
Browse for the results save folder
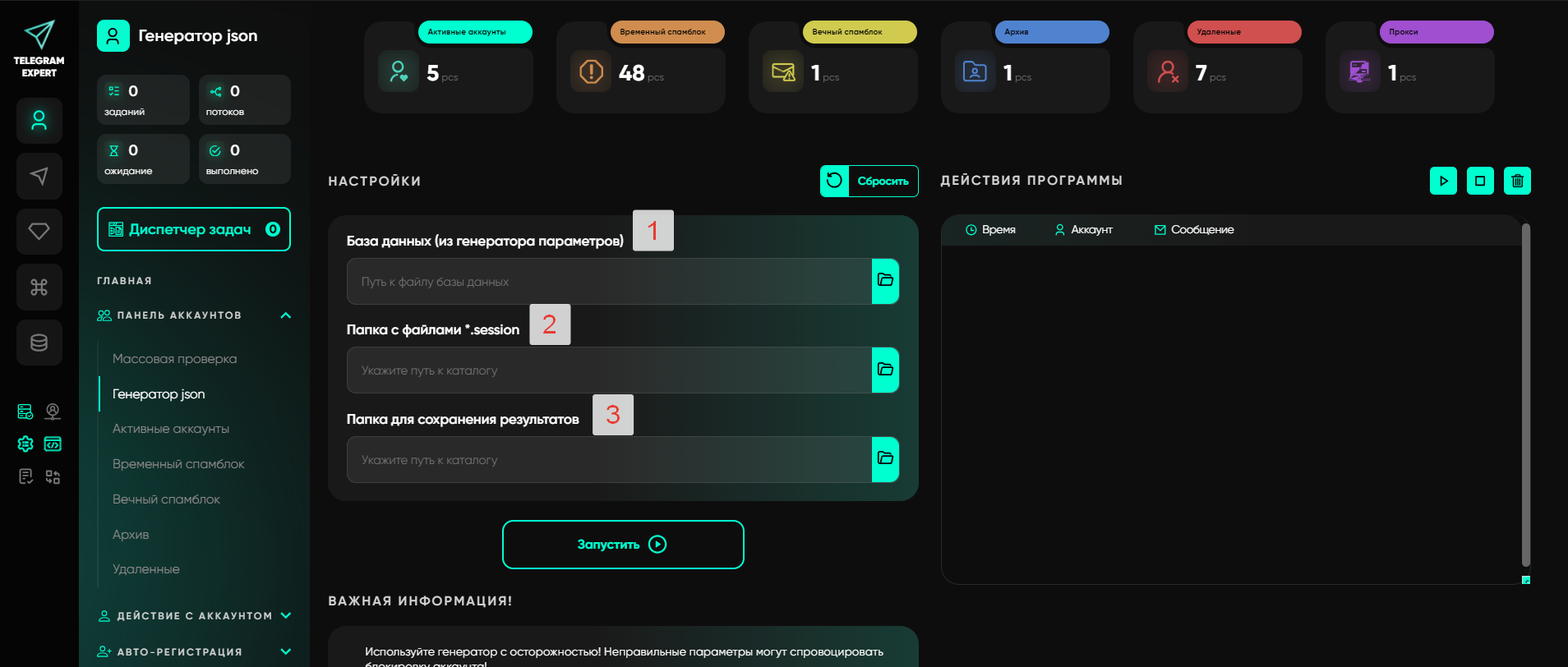tap(885, 459)
